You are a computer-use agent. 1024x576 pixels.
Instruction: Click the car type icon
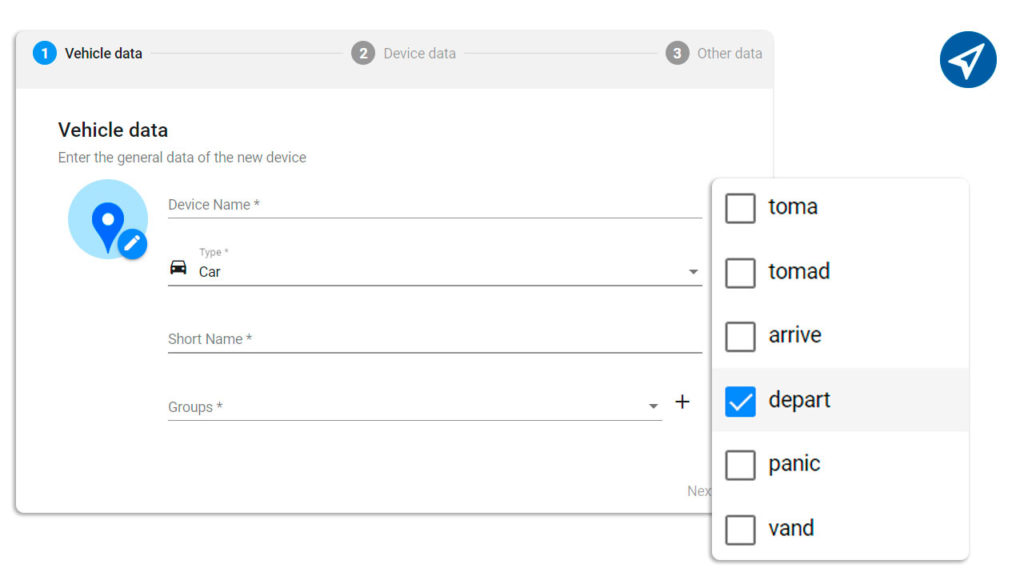pyautogui.click(x=178, y=267)
